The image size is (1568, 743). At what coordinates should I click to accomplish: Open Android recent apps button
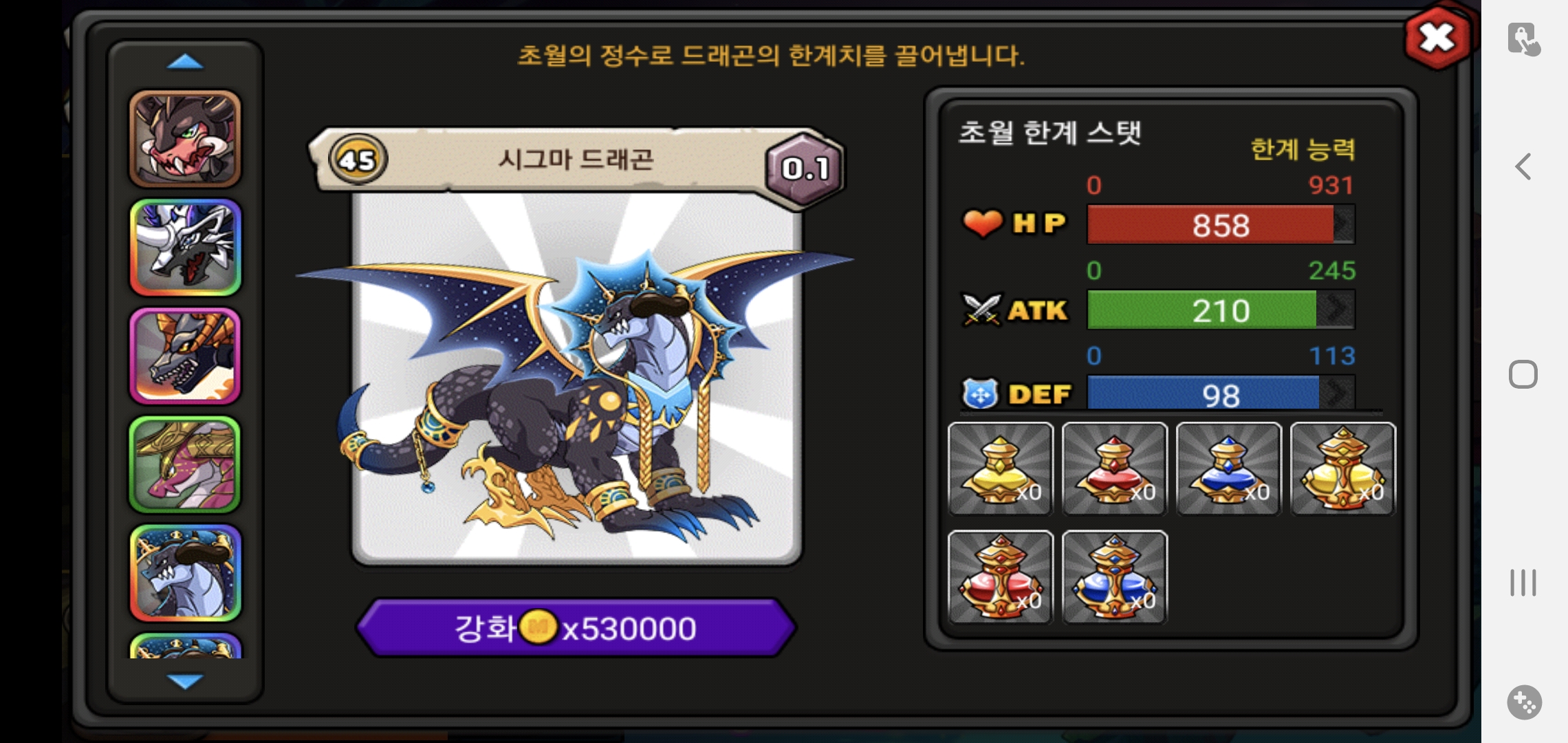1523,583
